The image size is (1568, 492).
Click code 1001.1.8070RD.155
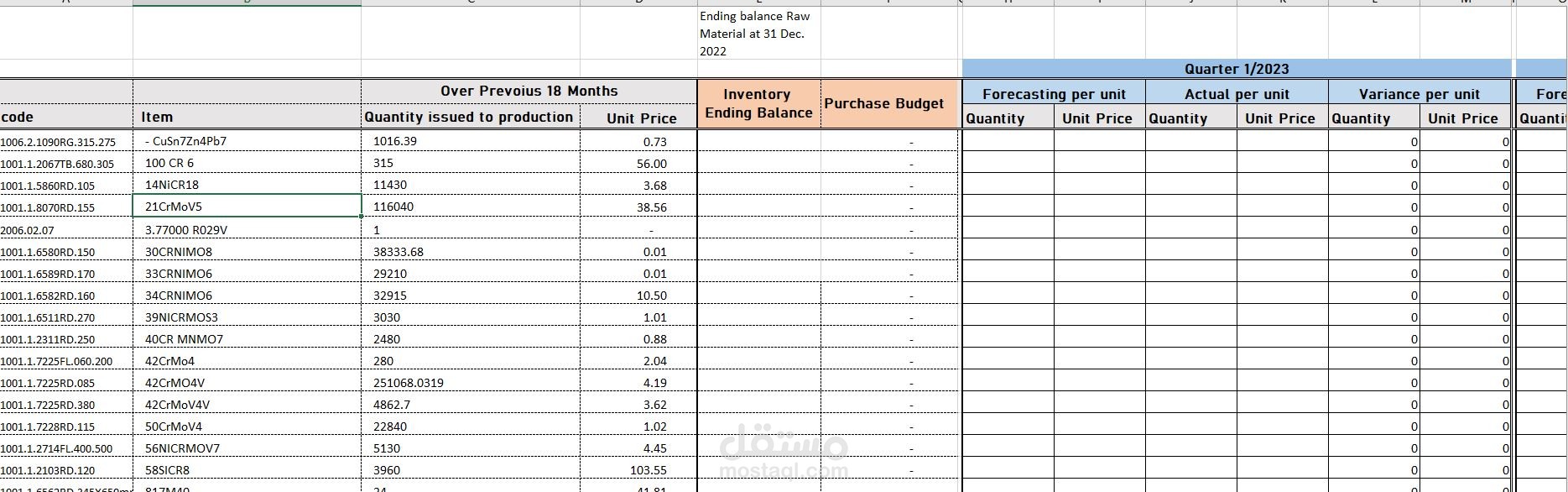point(66,207)
